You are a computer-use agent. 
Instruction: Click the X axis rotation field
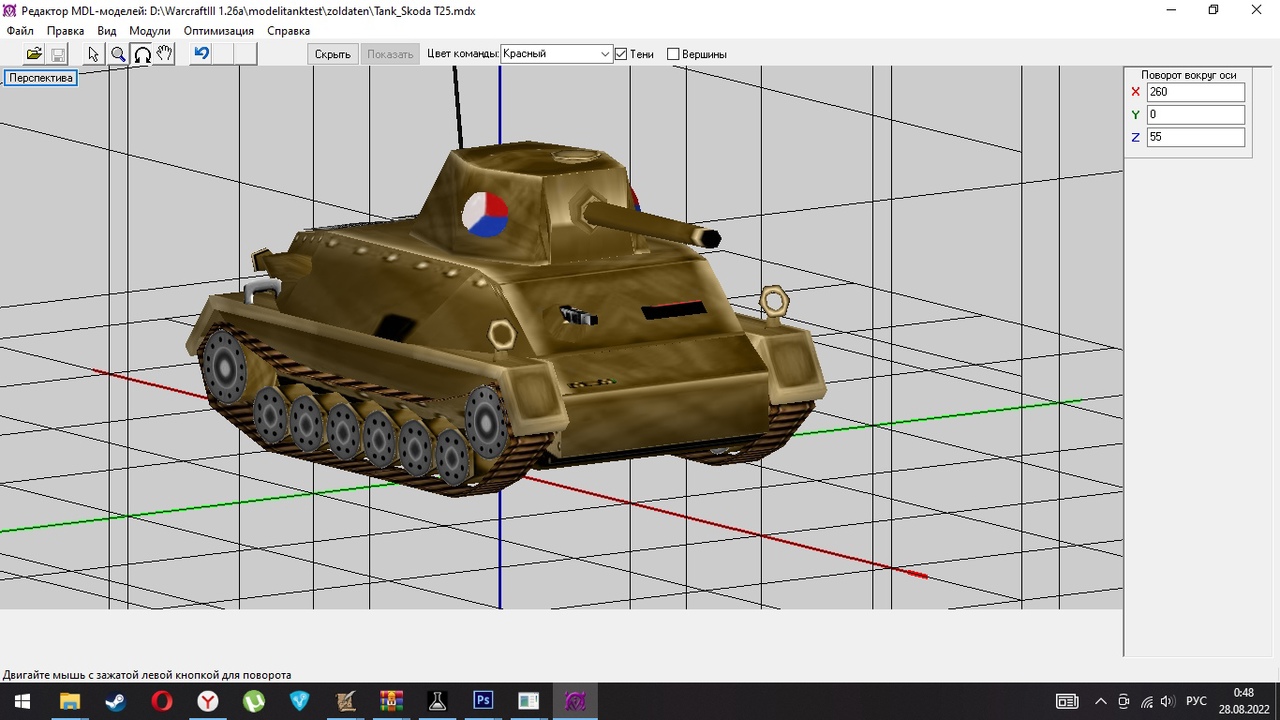[1196, 92]
